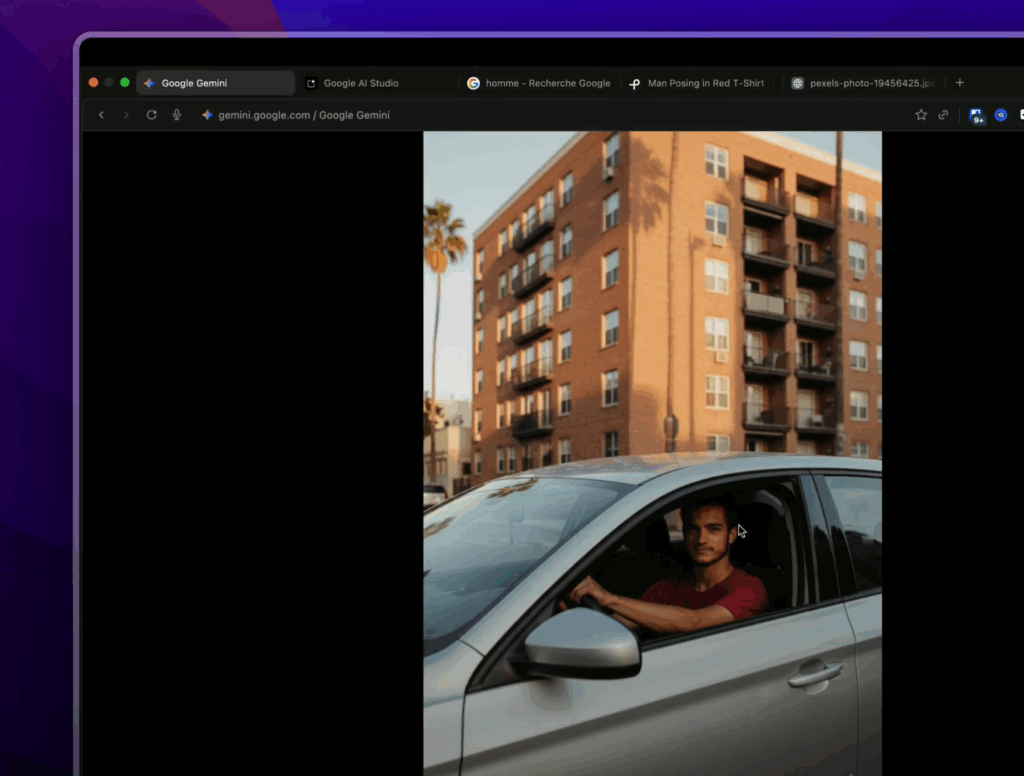Reload the Gemini page
This screenshot has height=776, width=1024.
point(151,115)
